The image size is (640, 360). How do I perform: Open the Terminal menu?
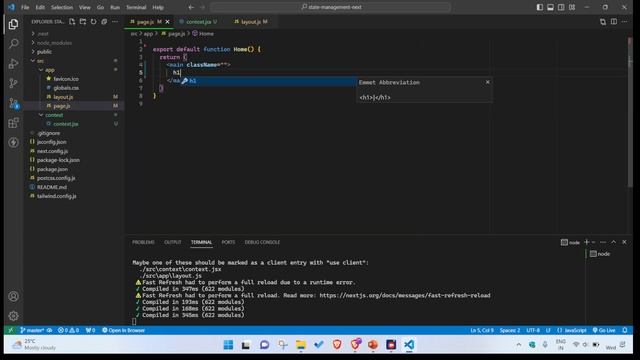(136, 7)
